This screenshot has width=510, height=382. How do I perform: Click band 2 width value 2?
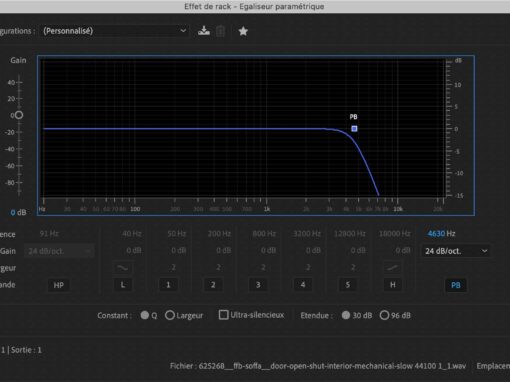tap(218, 267)
